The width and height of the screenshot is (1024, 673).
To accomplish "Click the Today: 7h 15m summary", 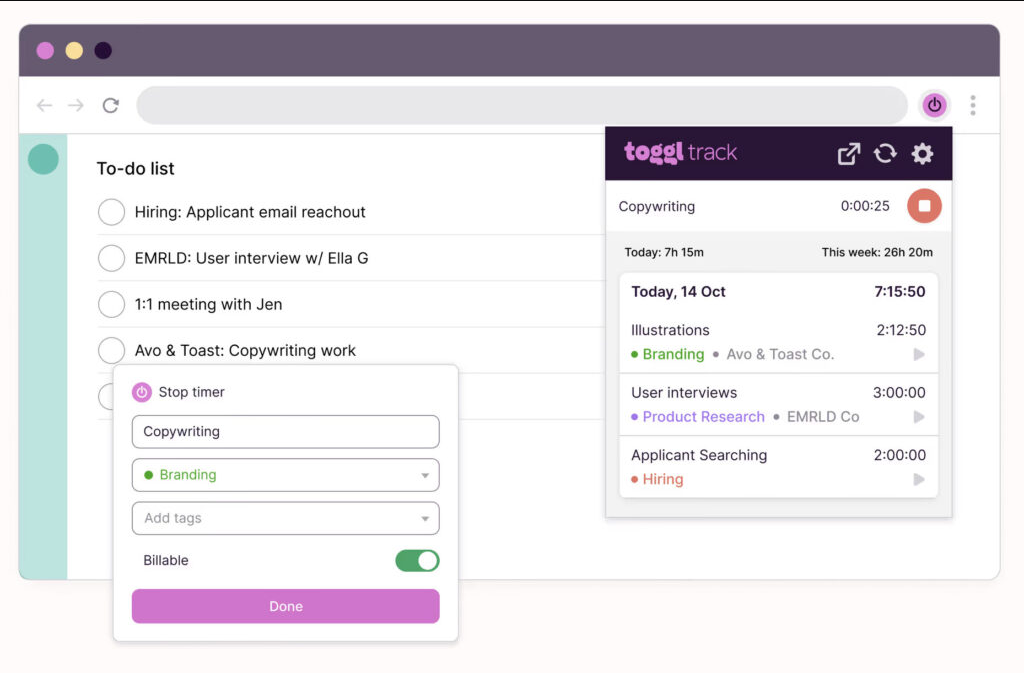I will (664, 253).
